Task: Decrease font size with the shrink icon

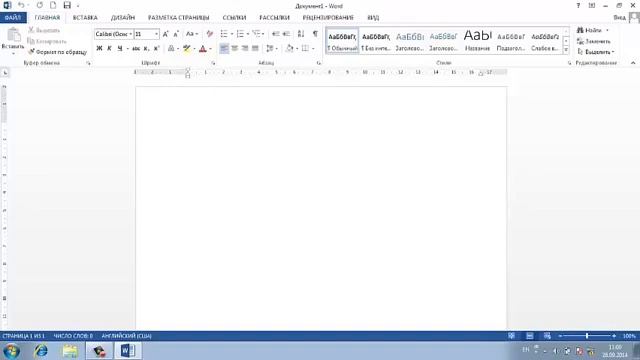Action: tap(176, 34)
